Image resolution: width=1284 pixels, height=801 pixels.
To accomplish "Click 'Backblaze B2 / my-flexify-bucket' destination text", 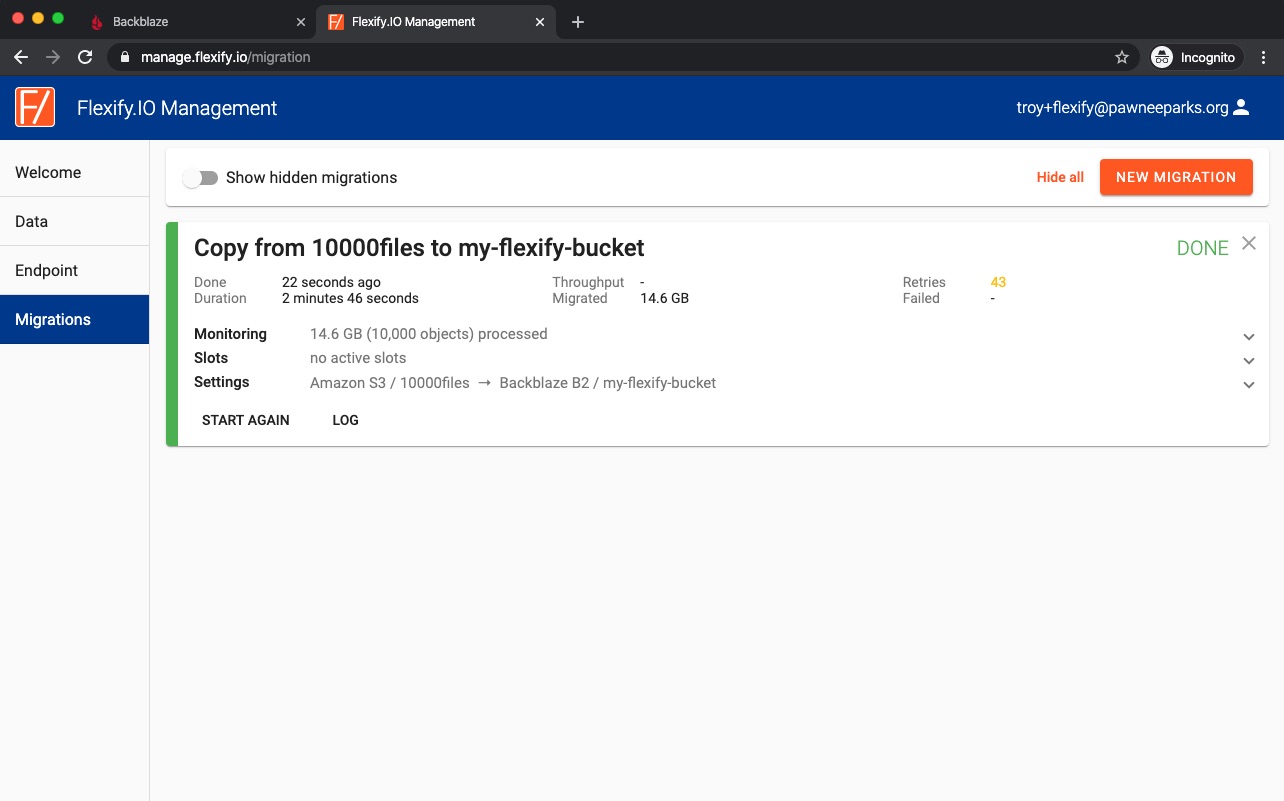I will click(608, 383).
